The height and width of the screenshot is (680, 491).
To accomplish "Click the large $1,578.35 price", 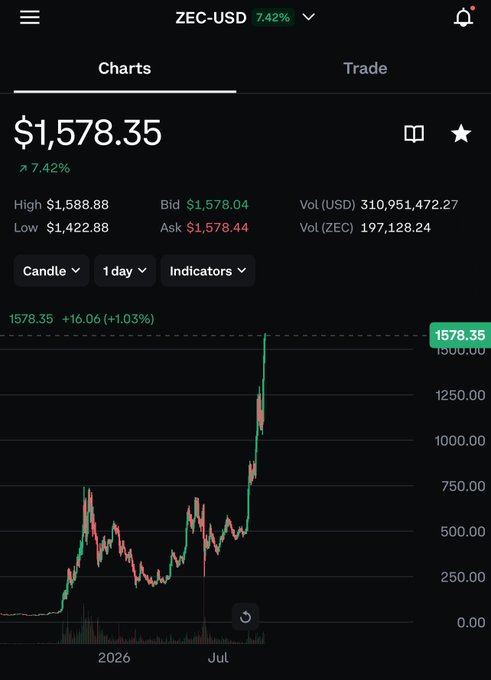I will click(88, 132).
